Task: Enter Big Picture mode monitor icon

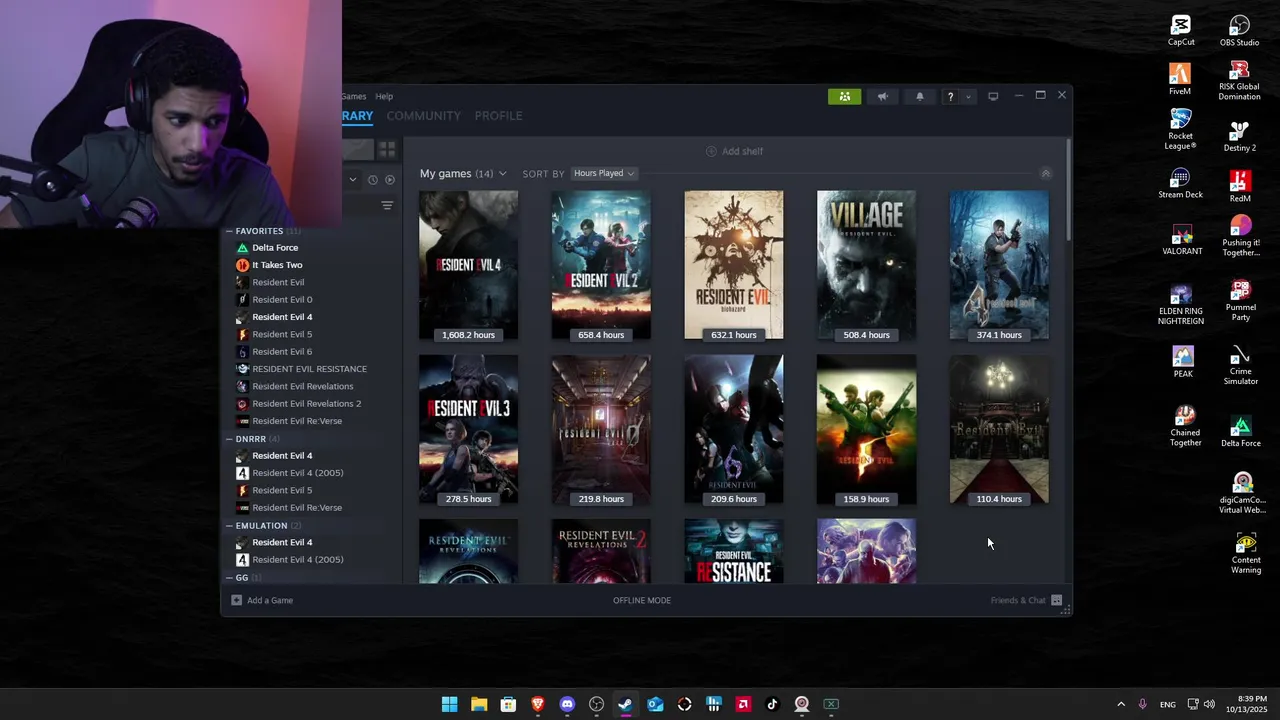Action: [x=993, y=96]
